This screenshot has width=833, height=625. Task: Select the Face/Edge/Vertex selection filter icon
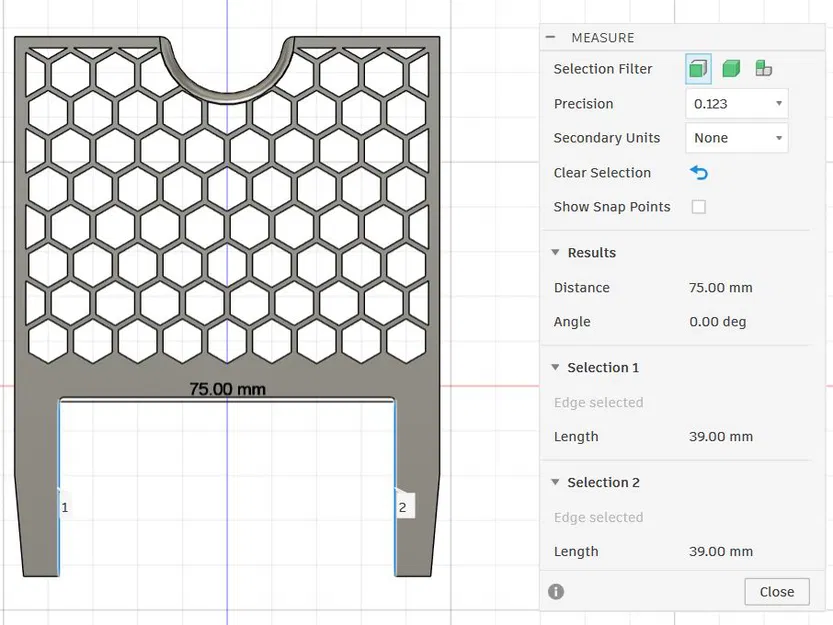coord(699,68)
